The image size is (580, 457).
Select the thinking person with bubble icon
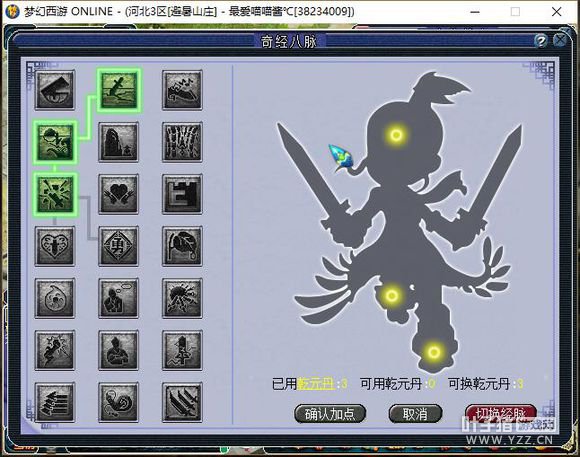coord(118,298)
